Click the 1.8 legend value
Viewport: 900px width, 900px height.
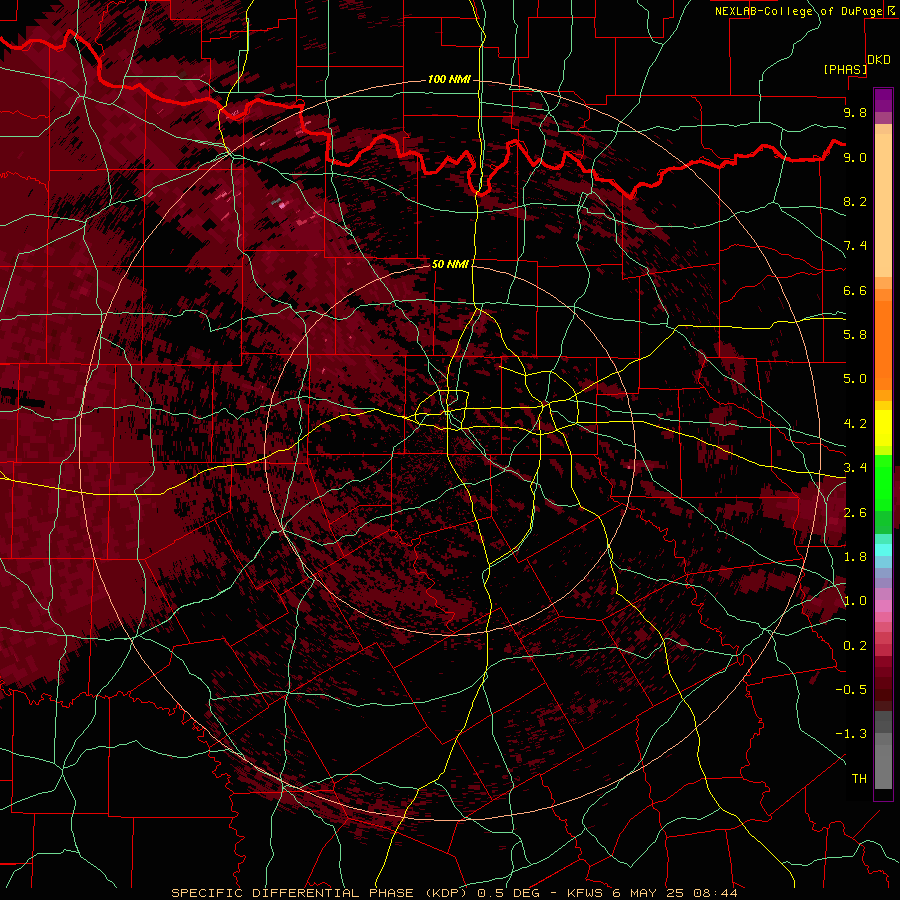tap(855, 557)
